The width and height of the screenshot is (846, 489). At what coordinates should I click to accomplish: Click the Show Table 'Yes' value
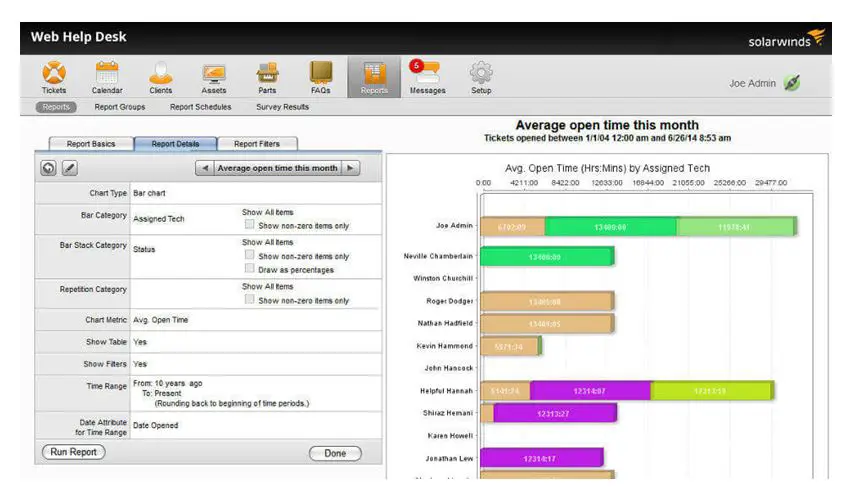pyautogui.click(x=140, y=342)
